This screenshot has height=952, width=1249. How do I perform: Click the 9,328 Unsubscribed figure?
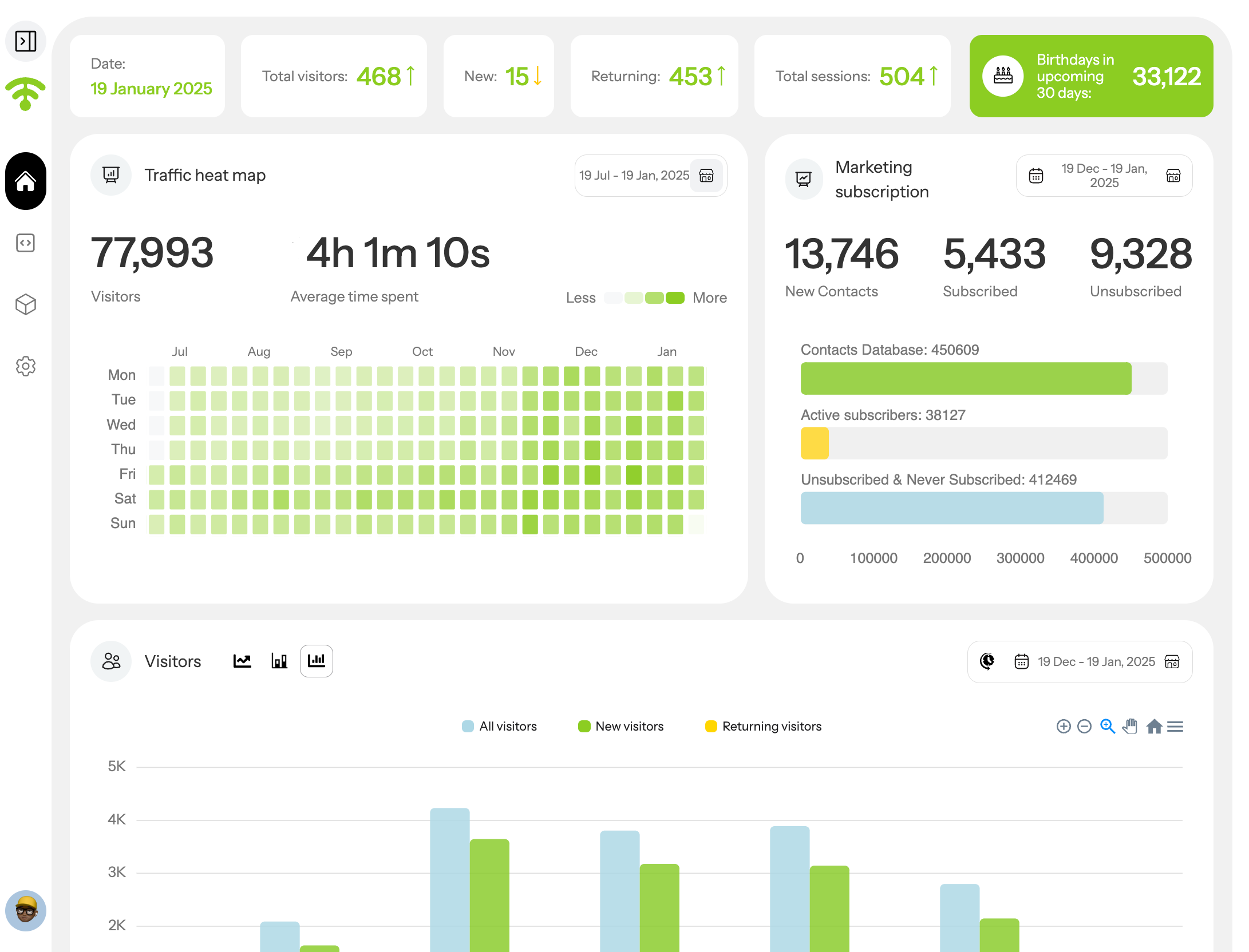(x=1141, y=253)
